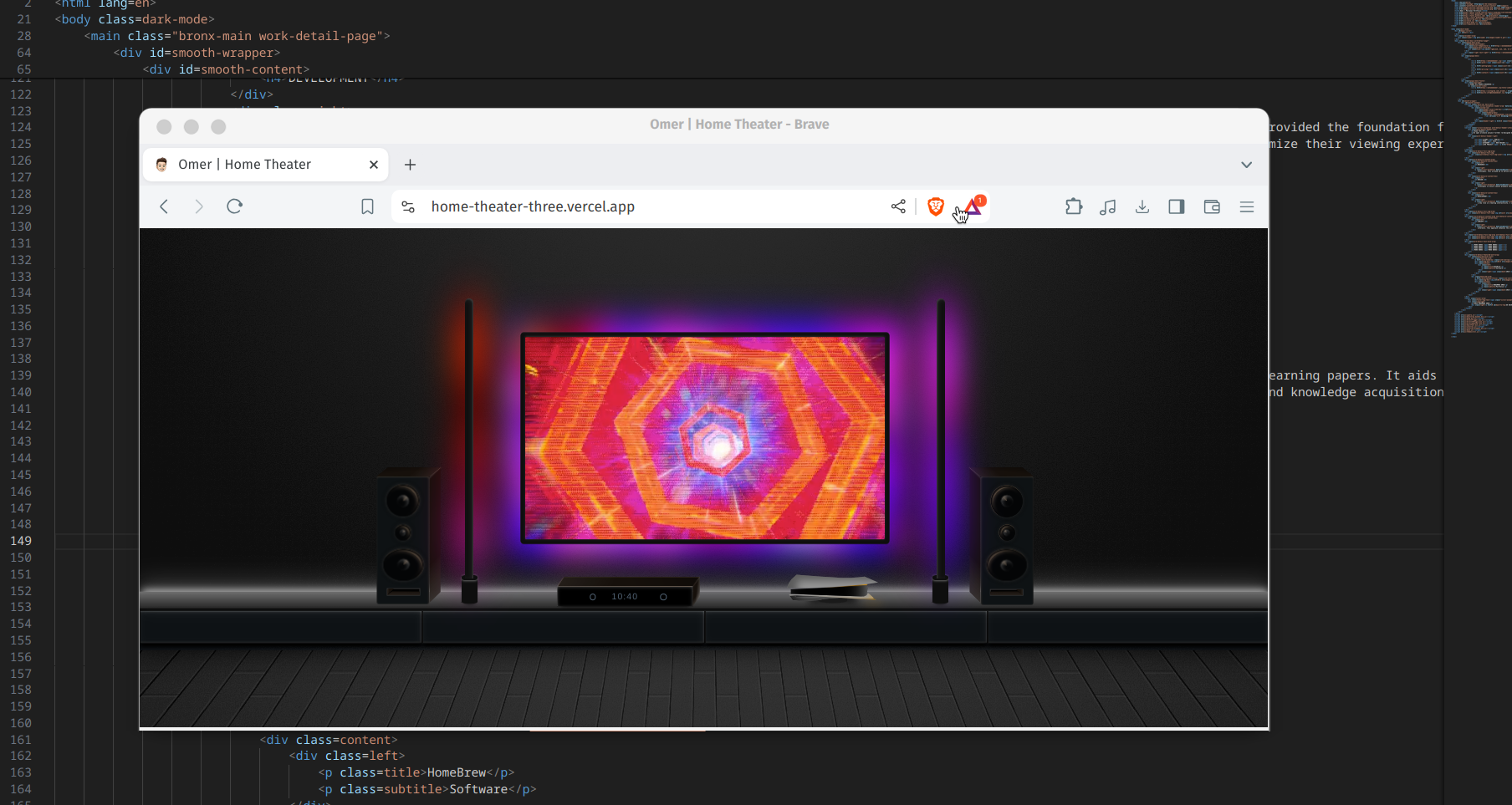This screenshot has width=1512, height=805.
Task: Click the share icon in address bar
Action: 898,206
